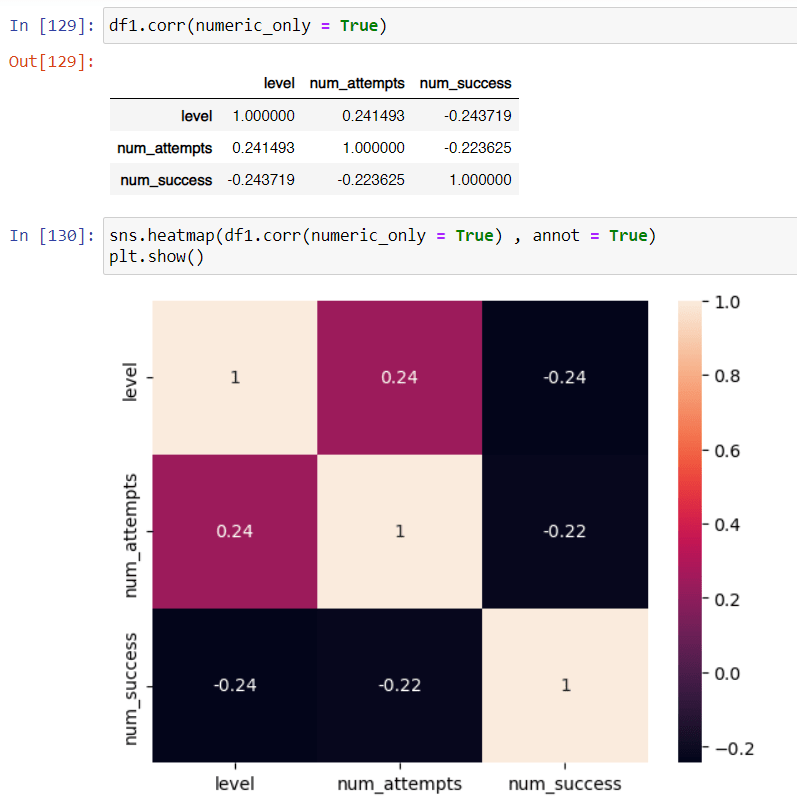Click the -0.22 heatmap cell in num_attempts row
Screen dimensions: 797x812
click(564, 531)
